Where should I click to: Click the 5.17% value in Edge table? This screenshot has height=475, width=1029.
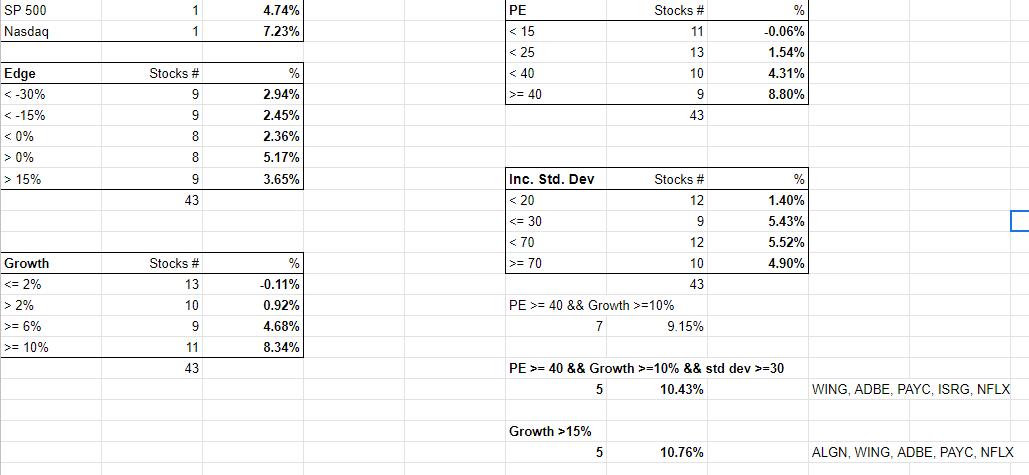pyautogui.click(x=254, y=157)
